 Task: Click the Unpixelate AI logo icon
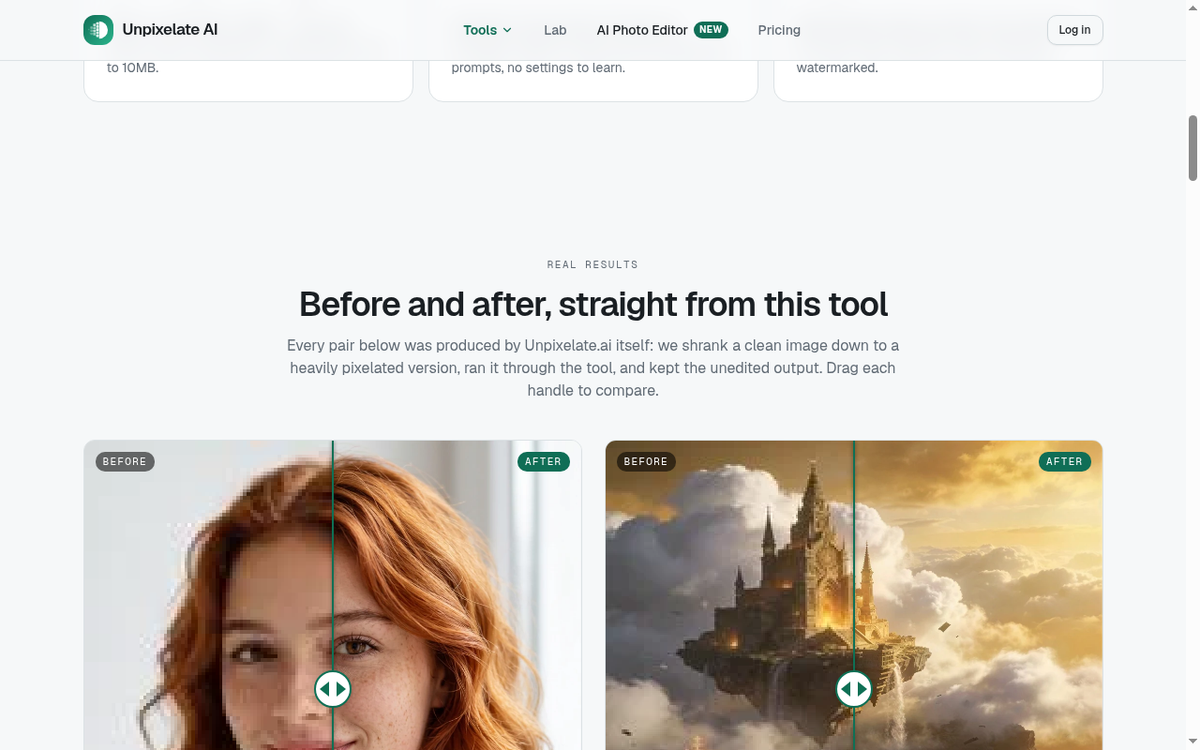98,30
